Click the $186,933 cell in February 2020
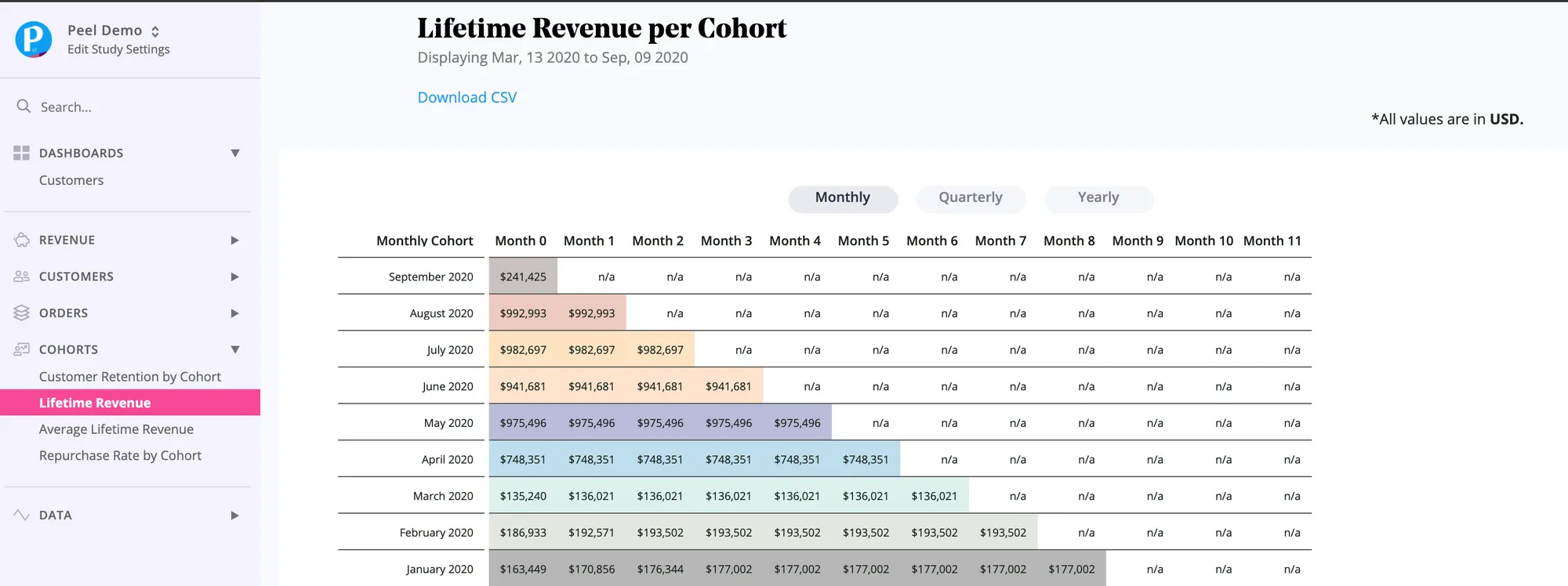The height and width of the screenshot is (586, 1568). pos(523,533)
